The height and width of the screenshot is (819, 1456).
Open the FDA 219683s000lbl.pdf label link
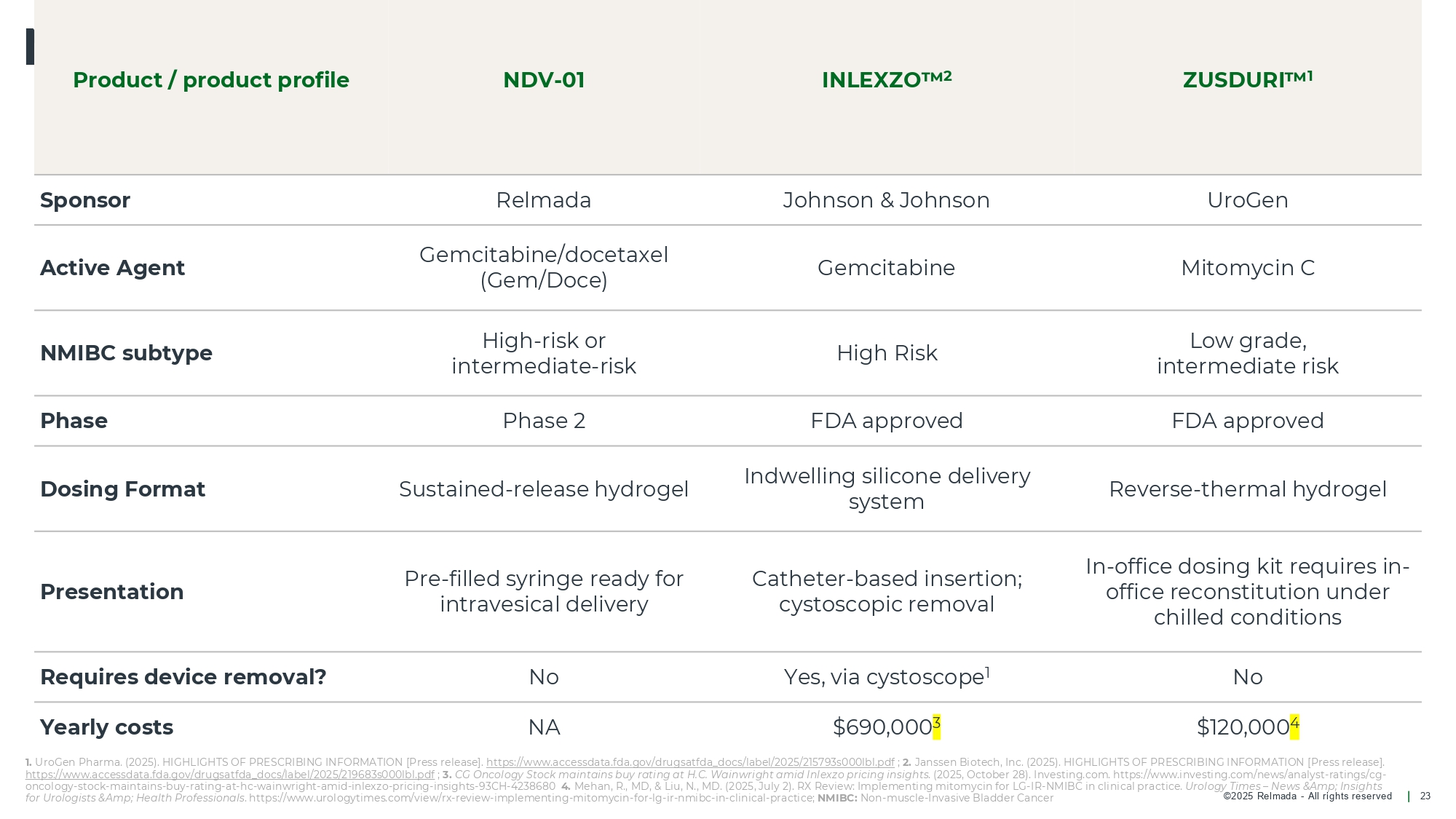(229, 775)
